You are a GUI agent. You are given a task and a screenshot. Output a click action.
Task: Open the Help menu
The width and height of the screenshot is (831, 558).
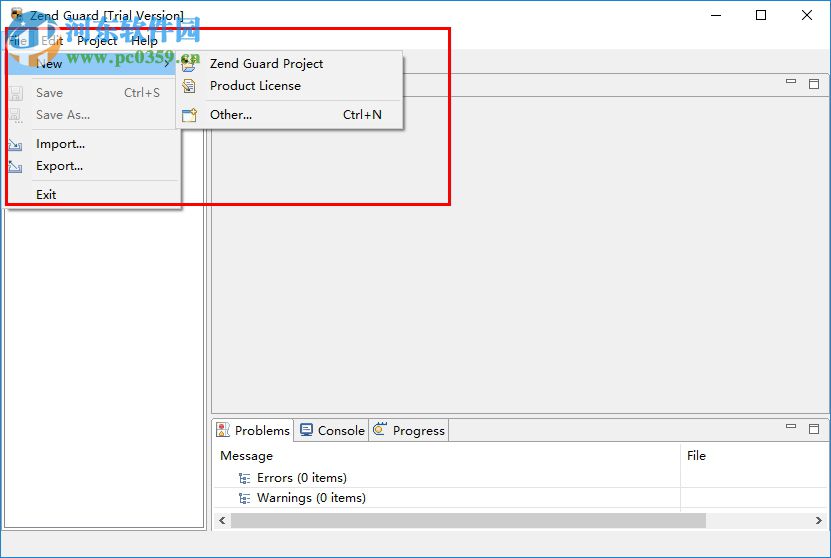click(144, 41)
